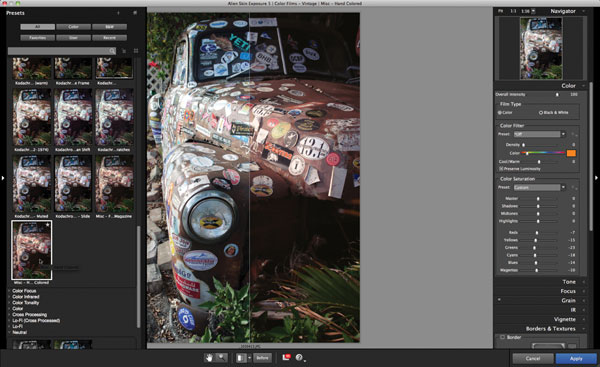This screenshot has width=600, height=367.
Task: Show B&W presets filter tab
Action: pyautogui.click(x=109, y=27)
